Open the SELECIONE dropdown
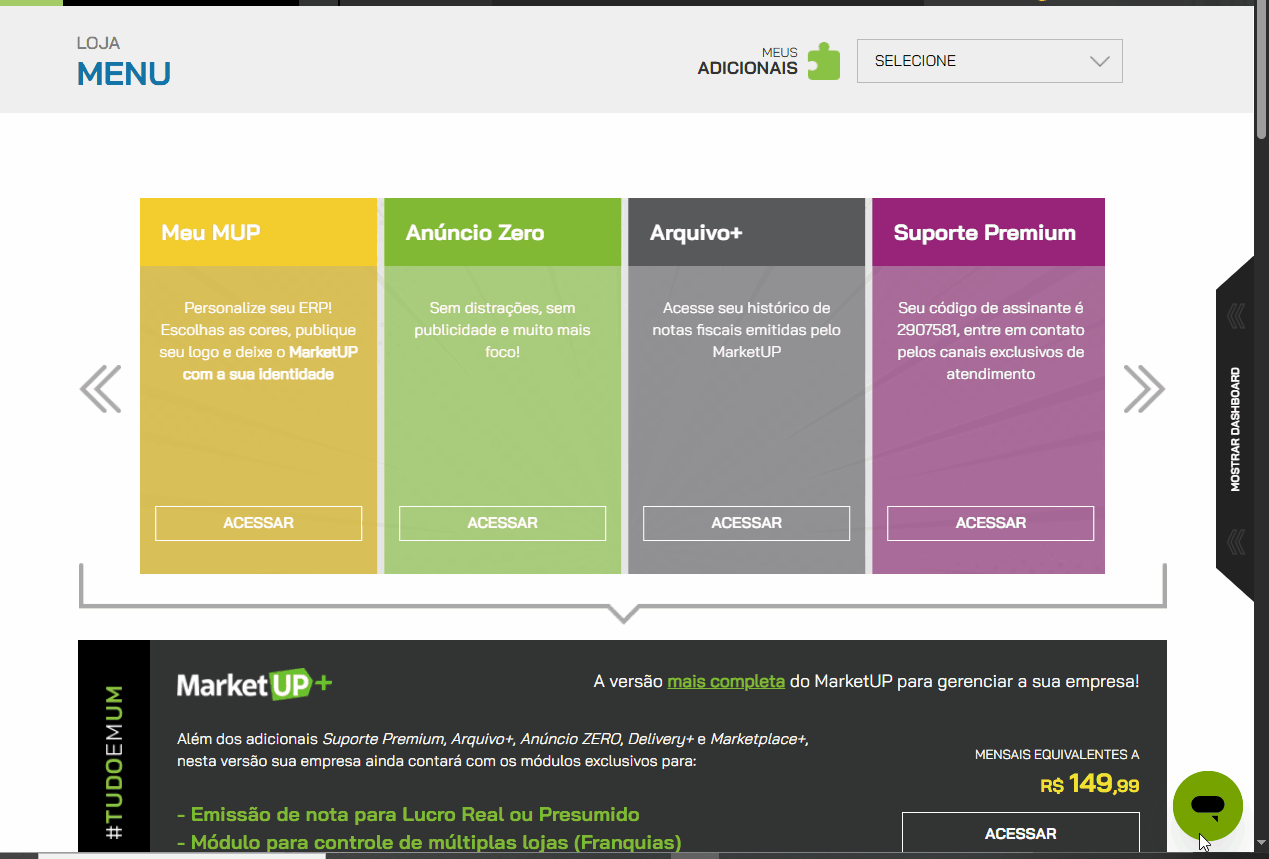1269x859 pixels. coord(989,61)
